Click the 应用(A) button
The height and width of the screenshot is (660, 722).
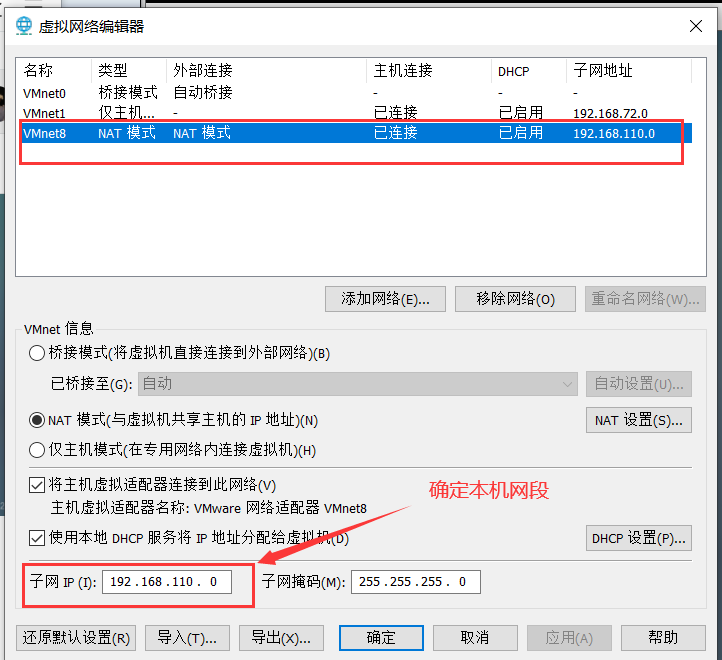(x=569, y=638)
